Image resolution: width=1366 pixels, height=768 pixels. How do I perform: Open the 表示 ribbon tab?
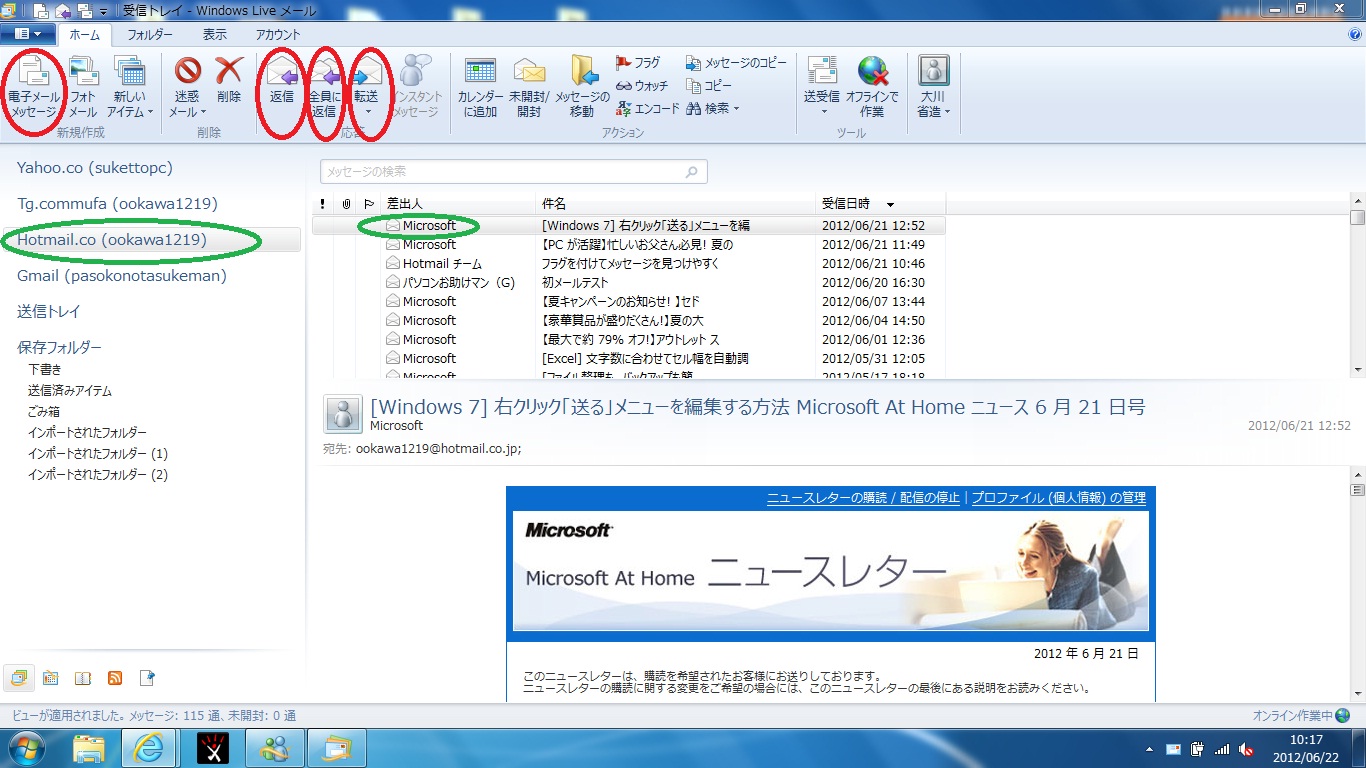(x=214, y=34)
